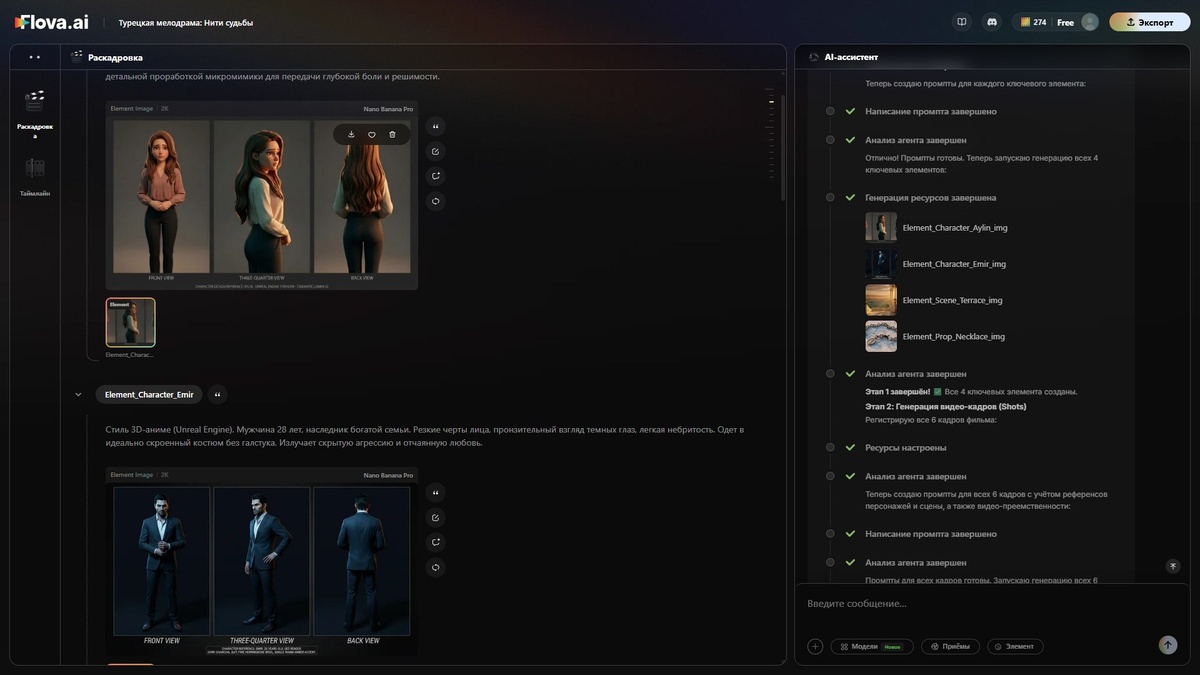Click 'Этап 2: Генерация видео-кадров (Shots)' text
Image resolution: width=1200 pixels, height=675 pixels.
[945, 406]
